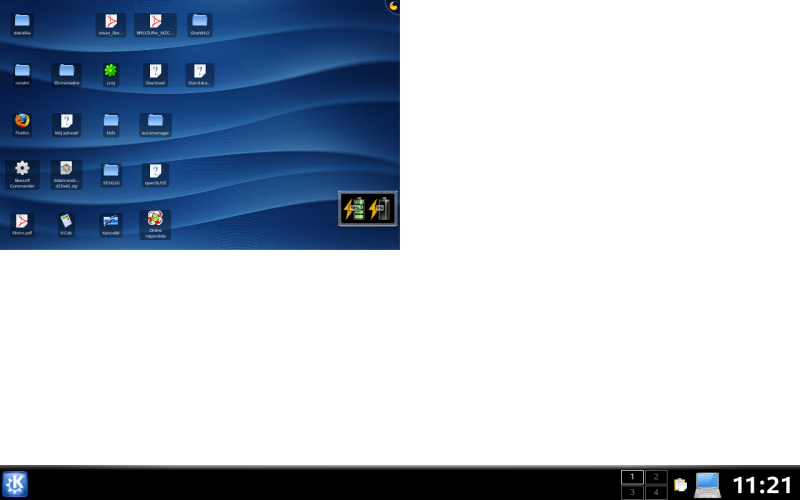Open the Ekonometrie folder
Image resolution: width=800 pixels, height=500 pixels.
coord(66,74)
